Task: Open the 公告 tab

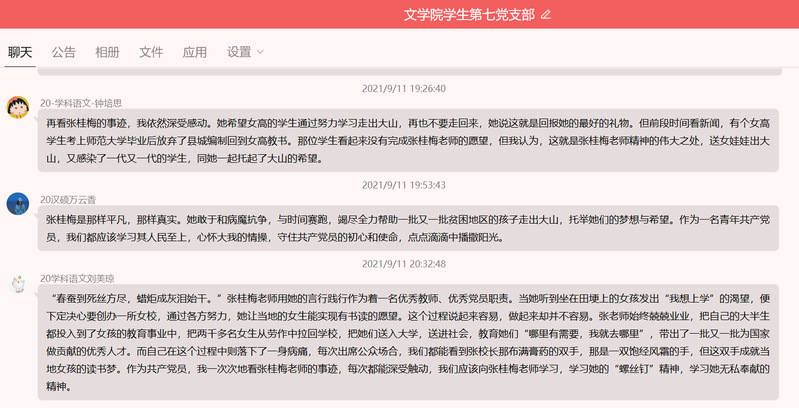Action: tap(64, 52)
